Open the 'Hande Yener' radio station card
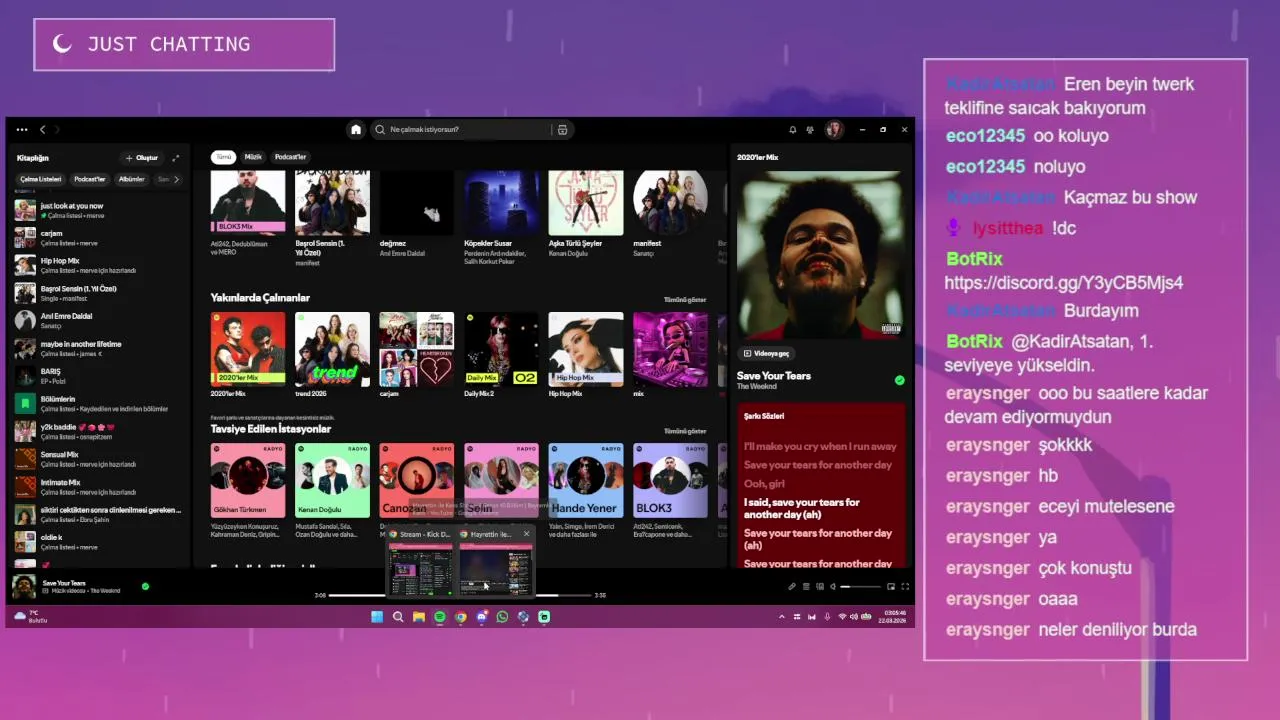1280x720 pixels. pyautogui.click(x=586, y=492)
